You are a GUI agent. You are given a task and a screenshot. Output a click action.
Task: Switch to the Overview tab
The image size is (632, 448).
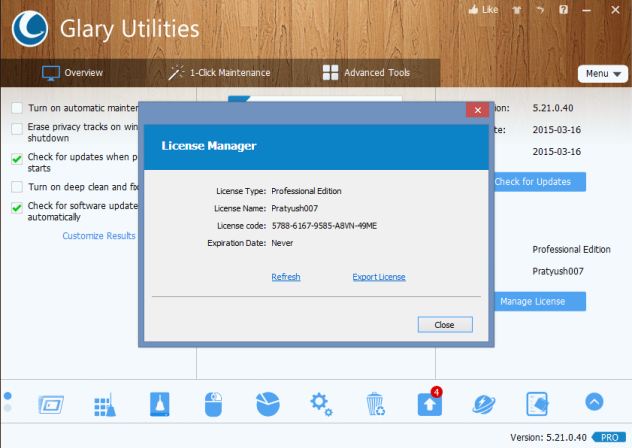tap(73, 73)
